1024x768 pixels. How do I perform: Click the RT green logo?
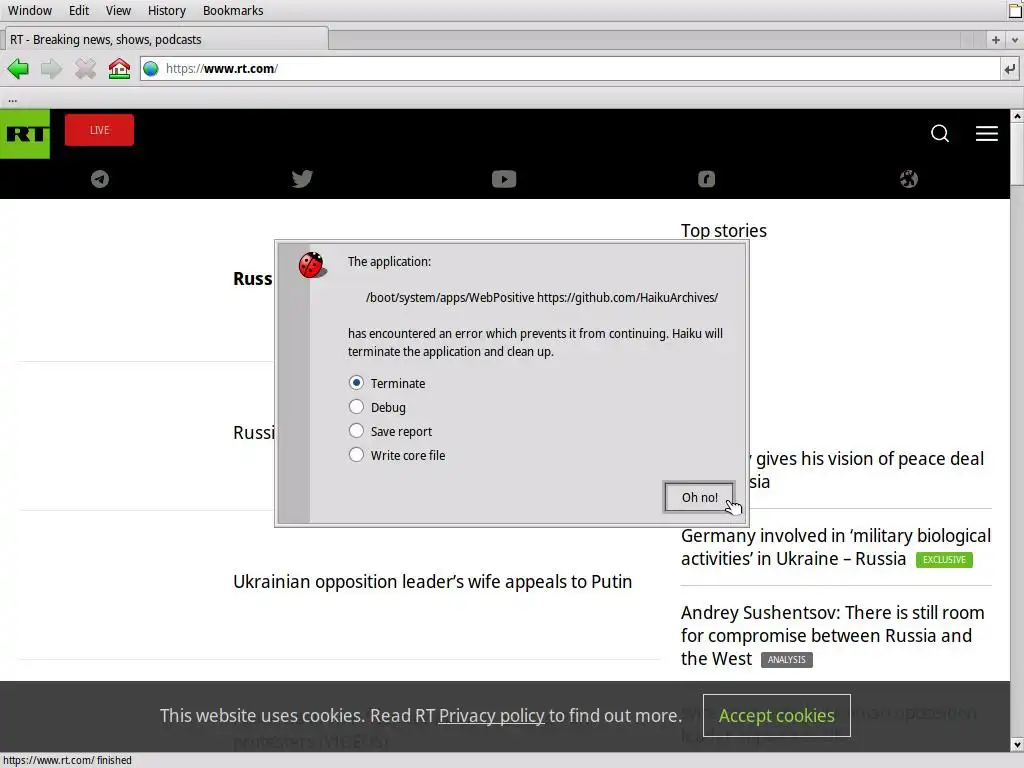pyautogui.click(x=25, y=134)
